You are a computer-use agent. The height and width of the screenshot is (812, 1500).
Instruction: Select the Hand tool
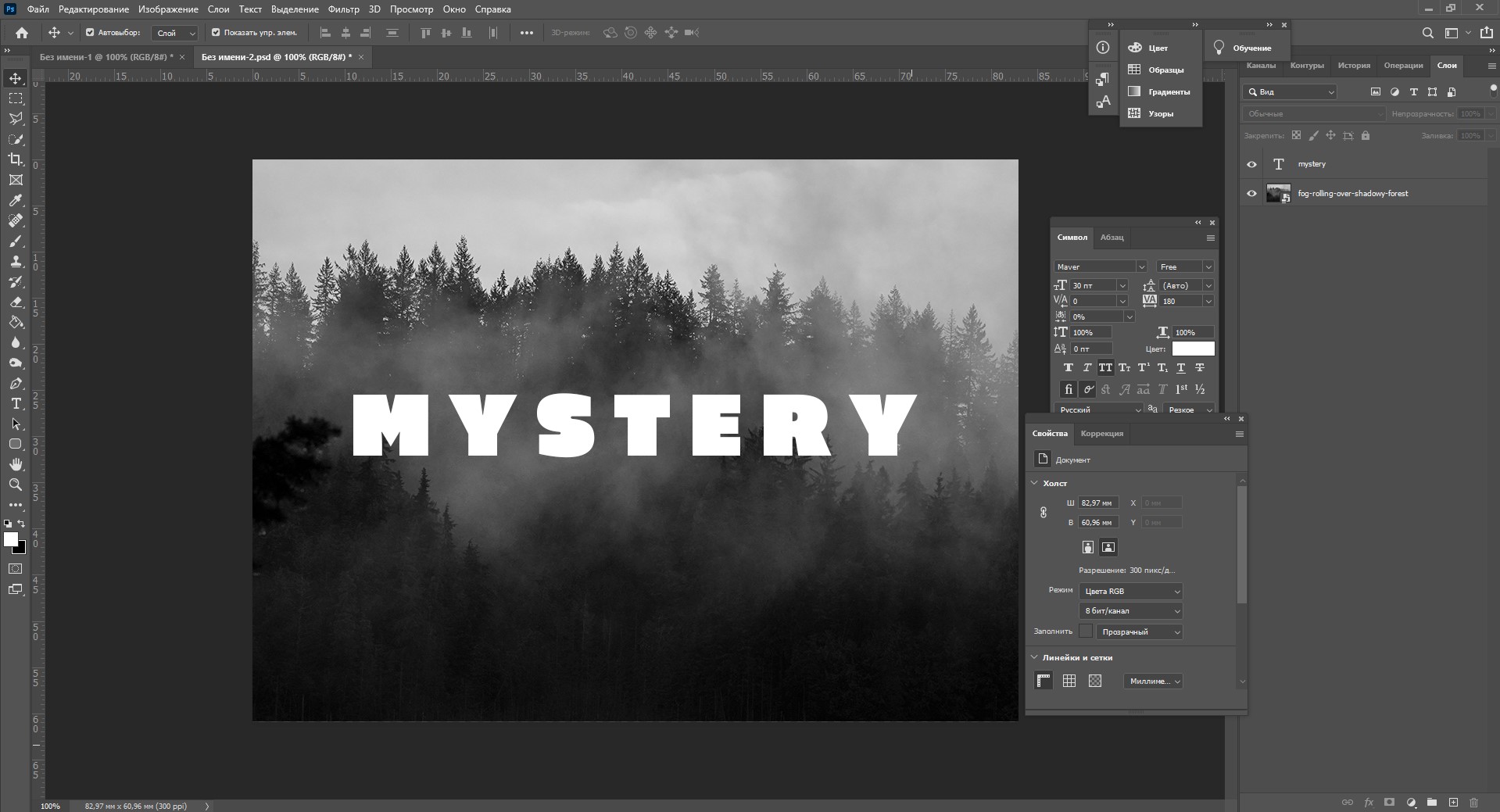pos(16,465)
